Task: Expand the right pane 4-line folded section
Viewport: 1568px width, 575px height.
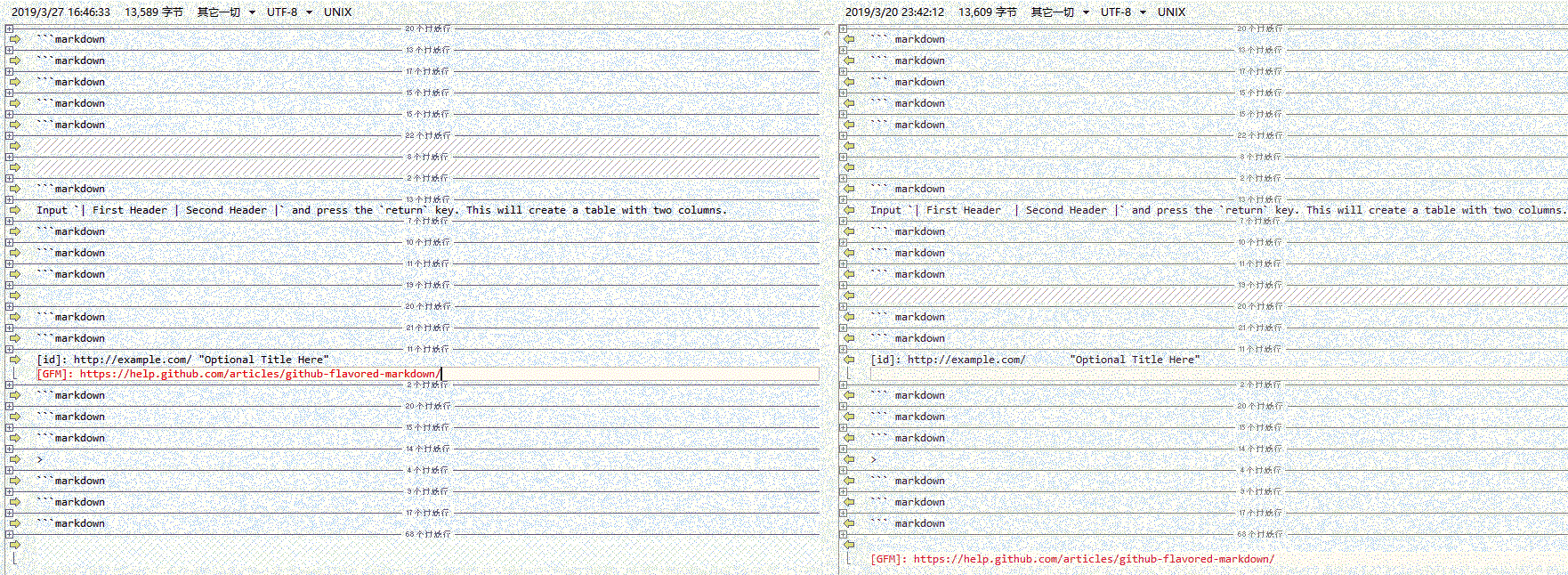Action: 843,470
